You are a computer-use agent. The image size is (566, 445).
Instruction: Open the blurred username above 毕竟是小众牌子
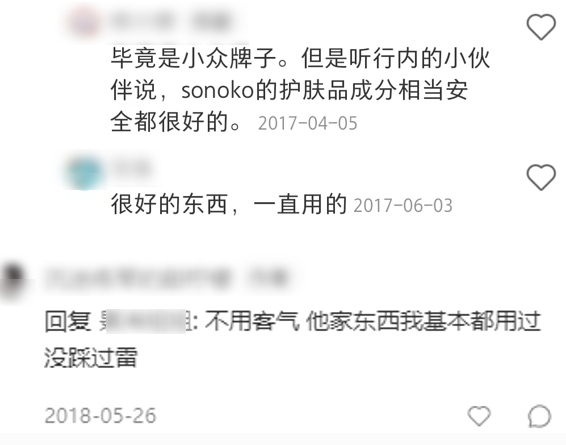click(x=171, y=21)
